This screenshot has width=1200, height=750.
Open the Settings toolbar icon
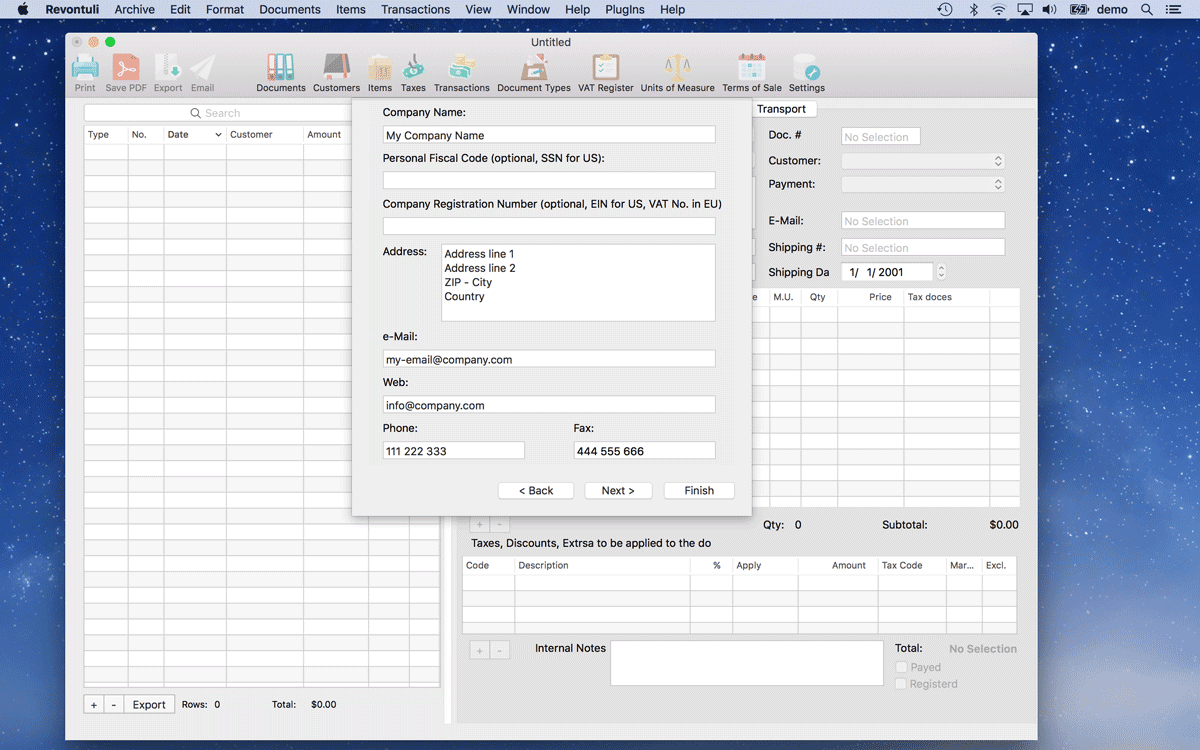[807, 67]
